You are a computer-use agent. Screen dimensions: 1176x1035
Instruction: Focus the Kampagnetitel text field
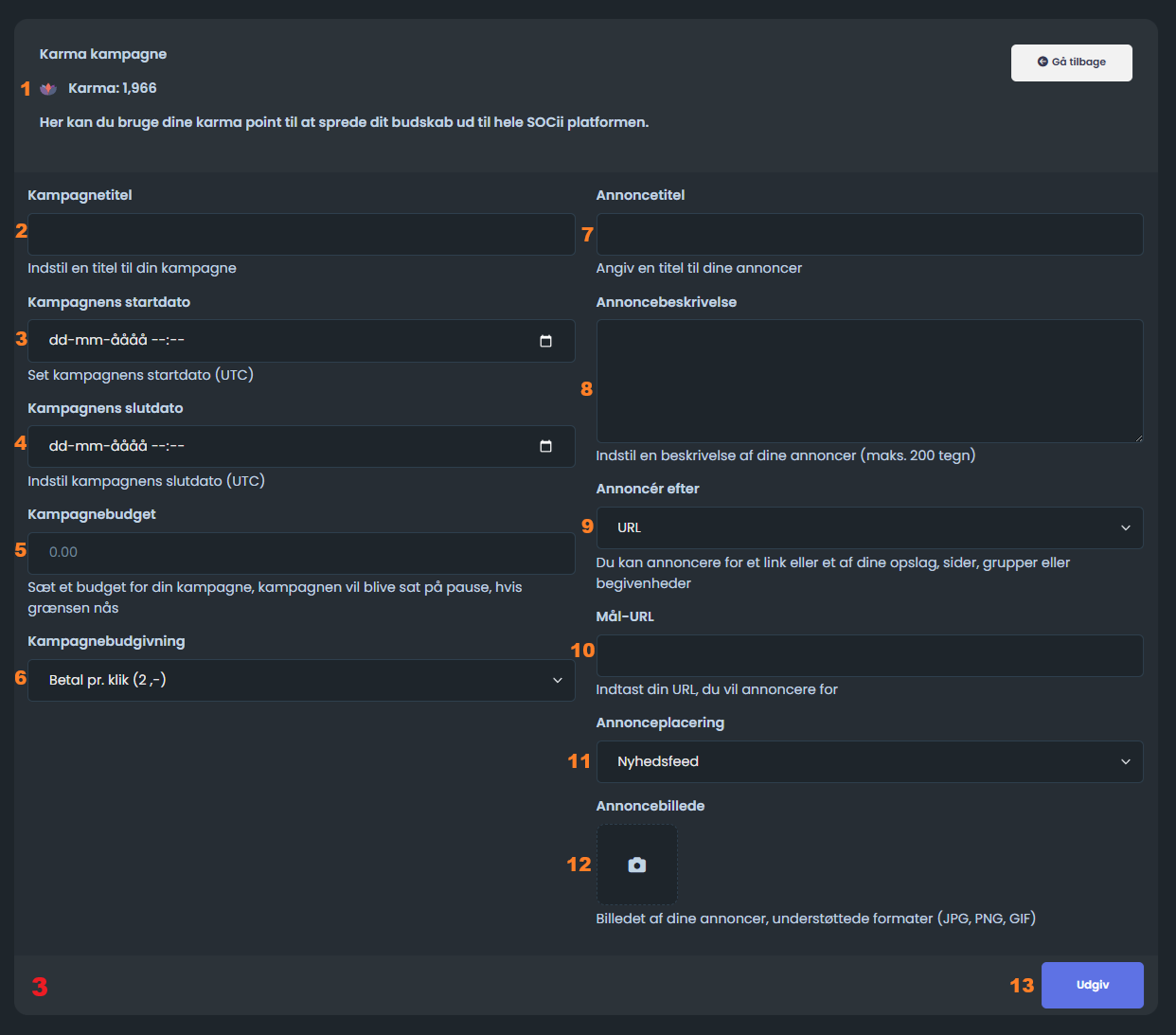point(301,234)
